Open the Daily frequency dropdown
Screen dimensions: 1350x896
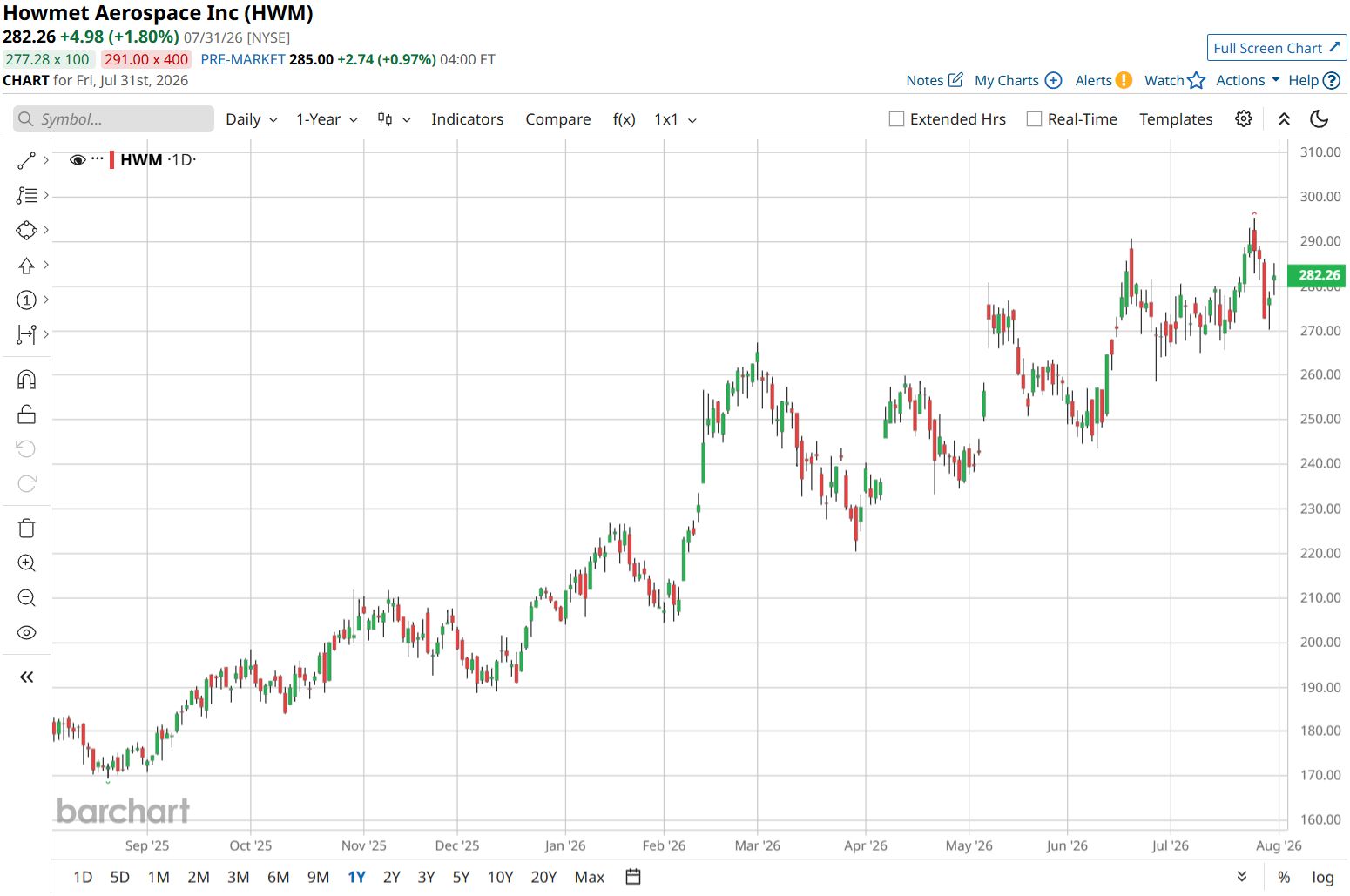tap(252, 119)
